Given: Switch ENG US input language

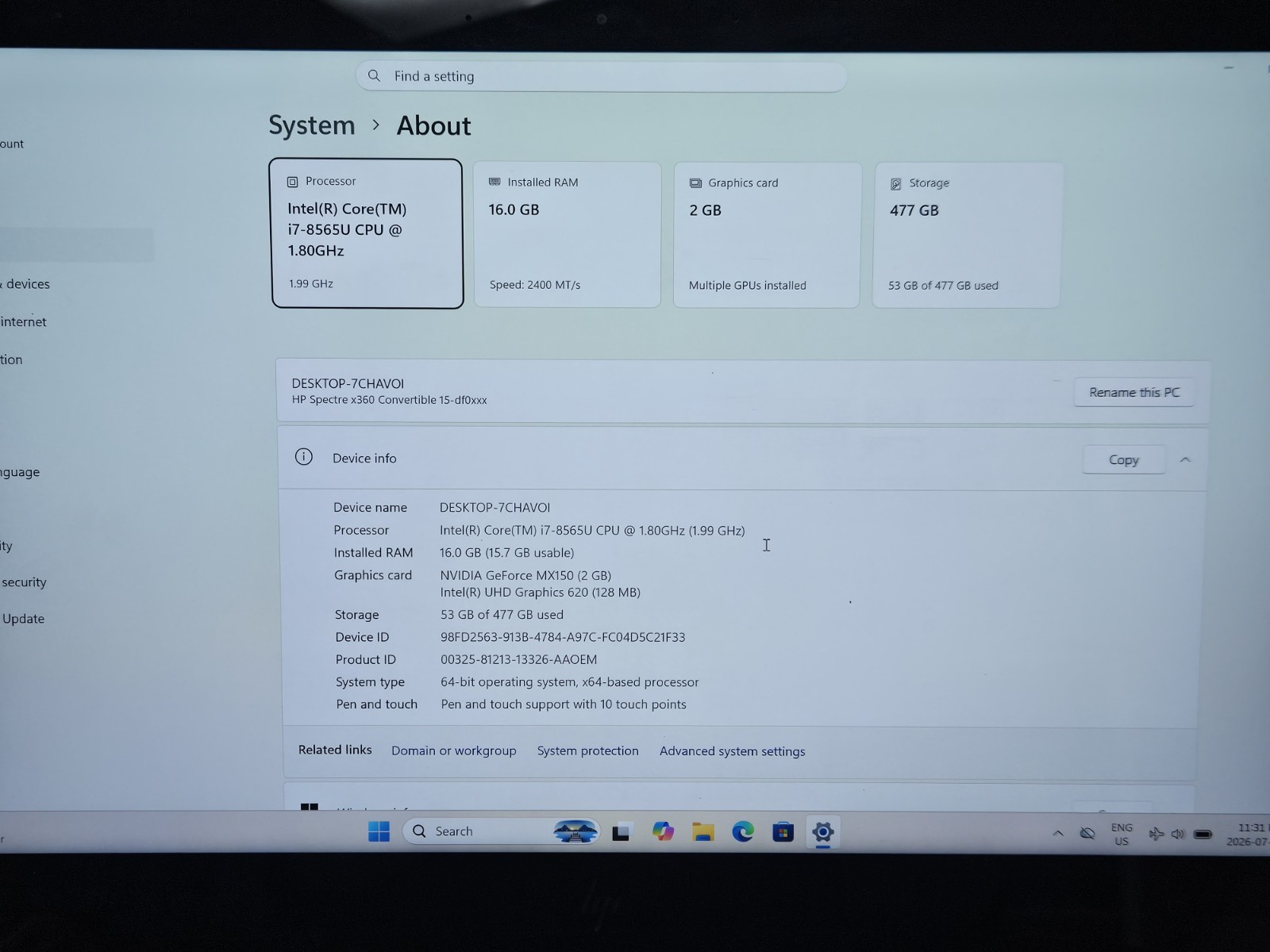Looking at the screenshot, I should coord(1122,835).
